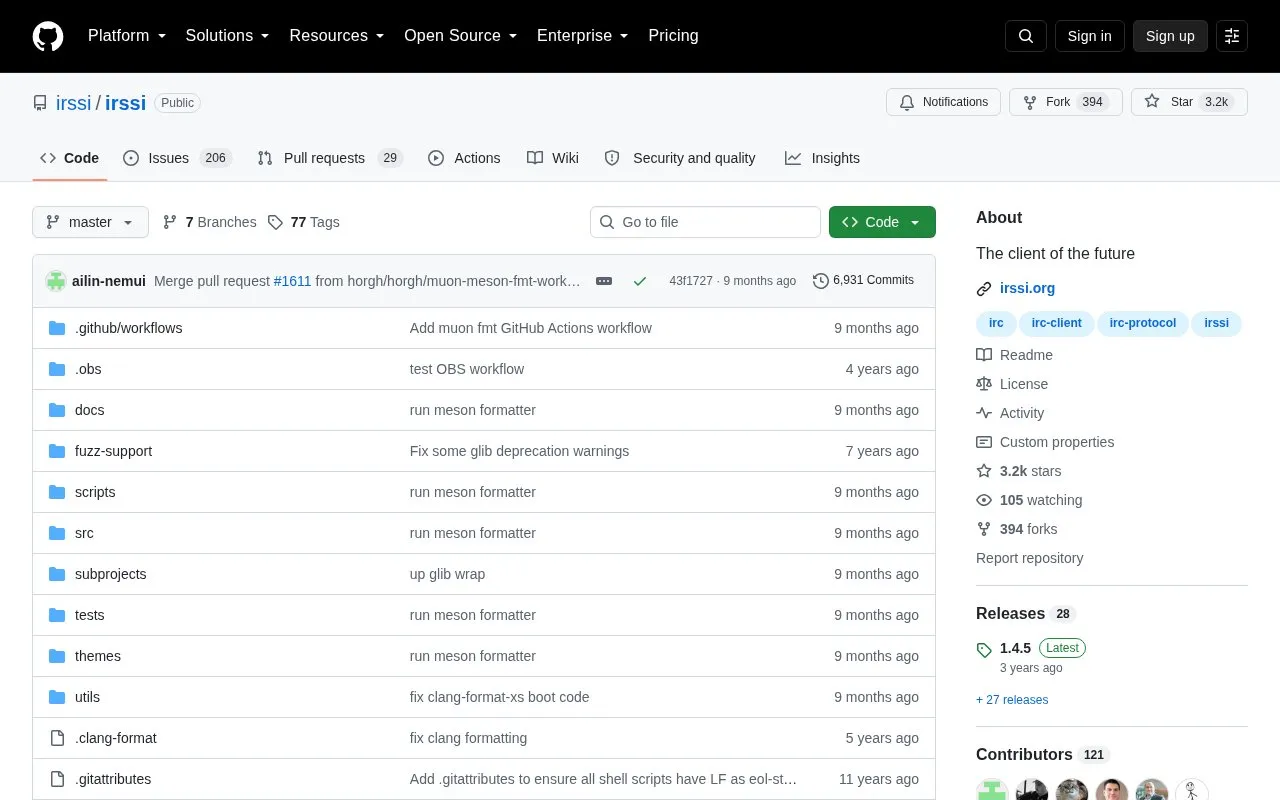Open Custom properties in About
The width and height of the screenshot is (1280, 800).
coord(1045,442)
